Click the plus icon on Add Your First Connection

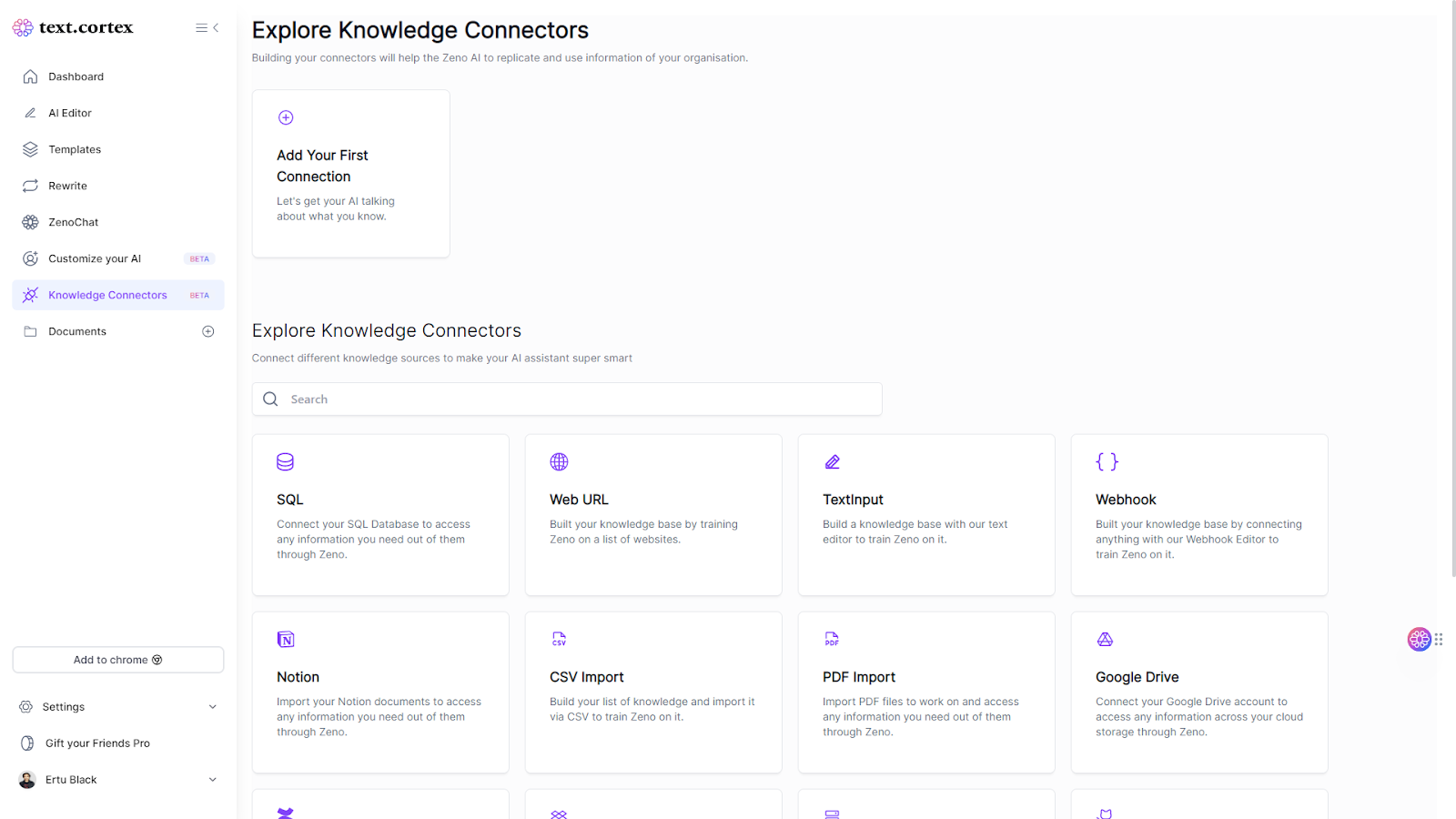[x=286, y=117]
